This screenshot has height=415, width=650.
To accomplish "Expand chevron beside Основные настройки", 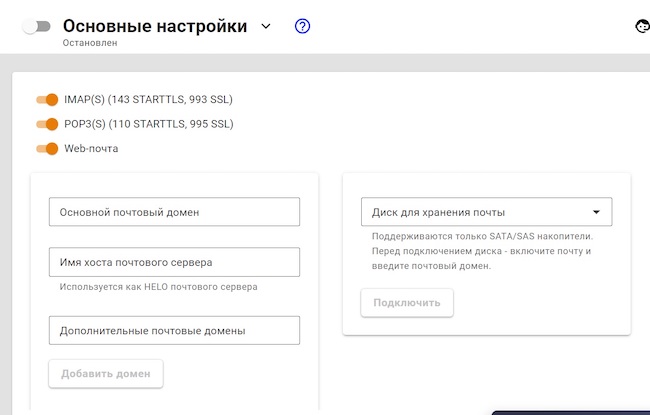I will [x=266, y=27].
